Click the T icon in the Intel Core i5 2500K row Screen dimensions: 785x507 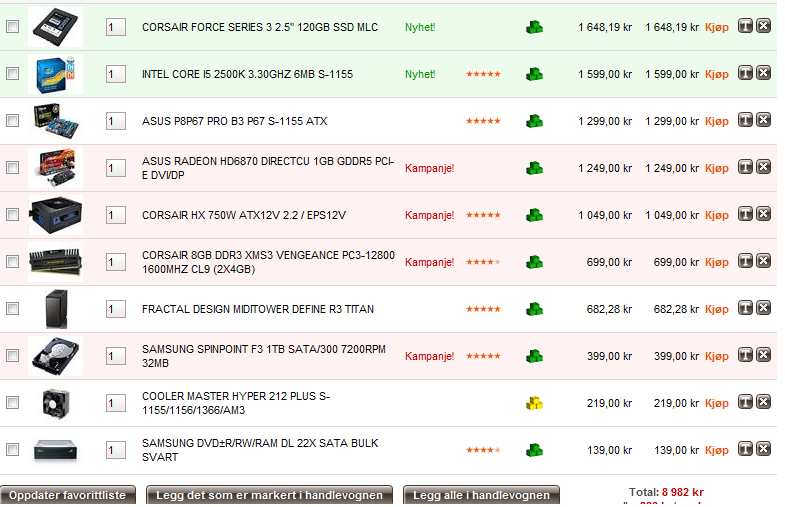(x=745, y=73)
